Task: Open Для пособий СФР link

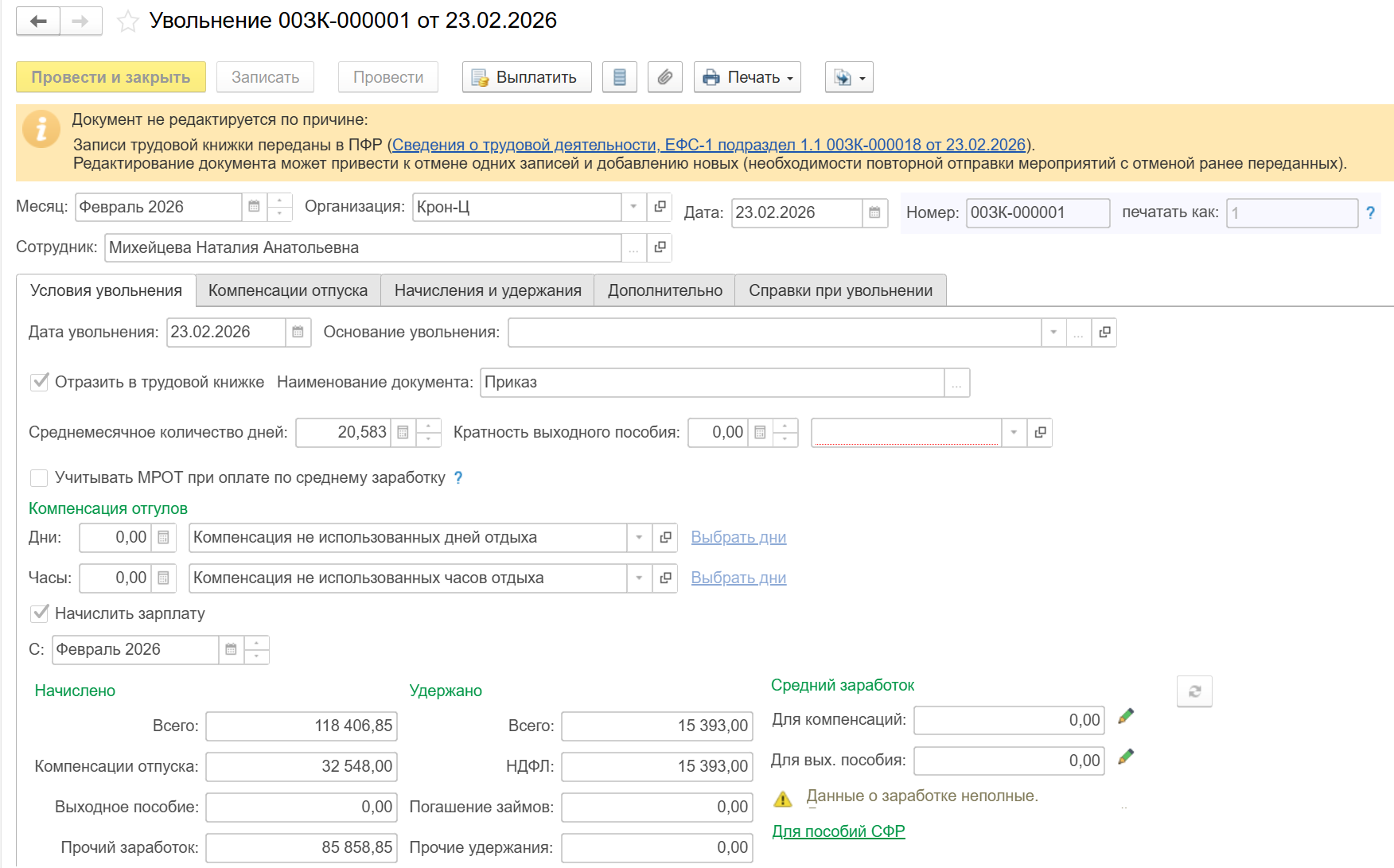Action: (838, 831)
